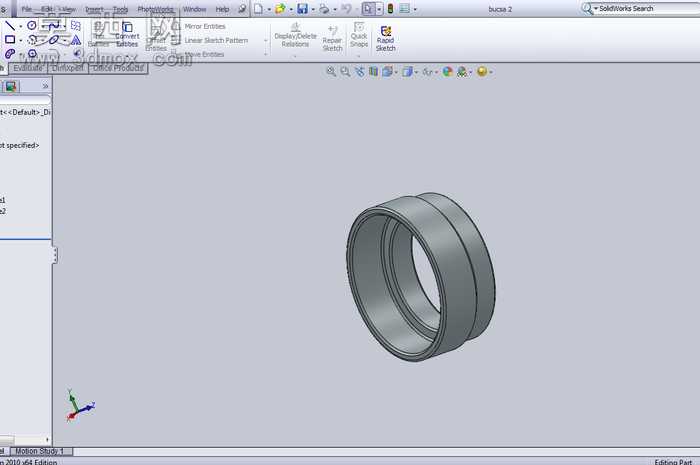Expand the left panel with double chevron
The height and width of the screenshot is (465, 700).
coord(45,86)
